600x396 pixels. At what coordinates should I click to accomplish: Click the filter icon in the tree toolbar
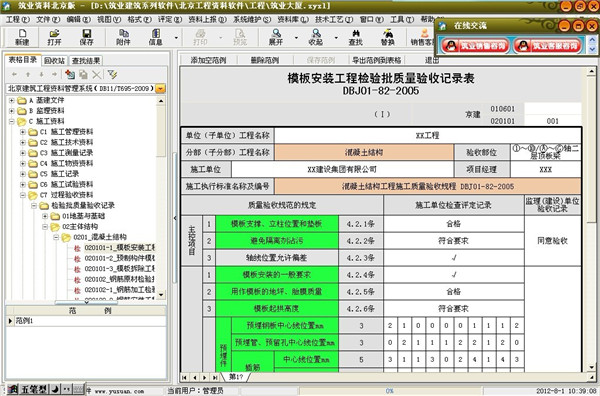pos(112,74)
